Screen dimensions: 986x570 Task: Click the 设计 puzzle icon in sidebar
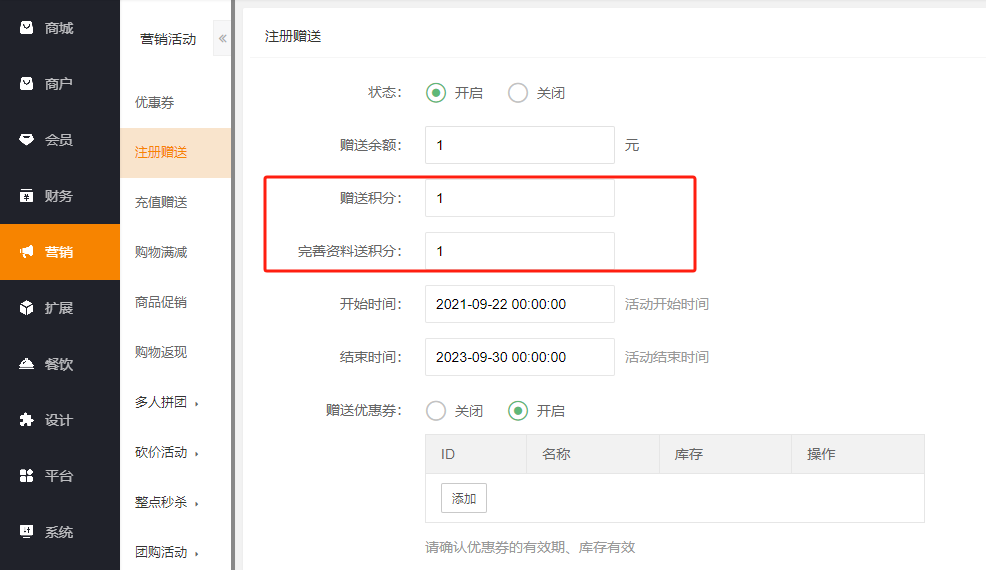click(x=27, y=420)
